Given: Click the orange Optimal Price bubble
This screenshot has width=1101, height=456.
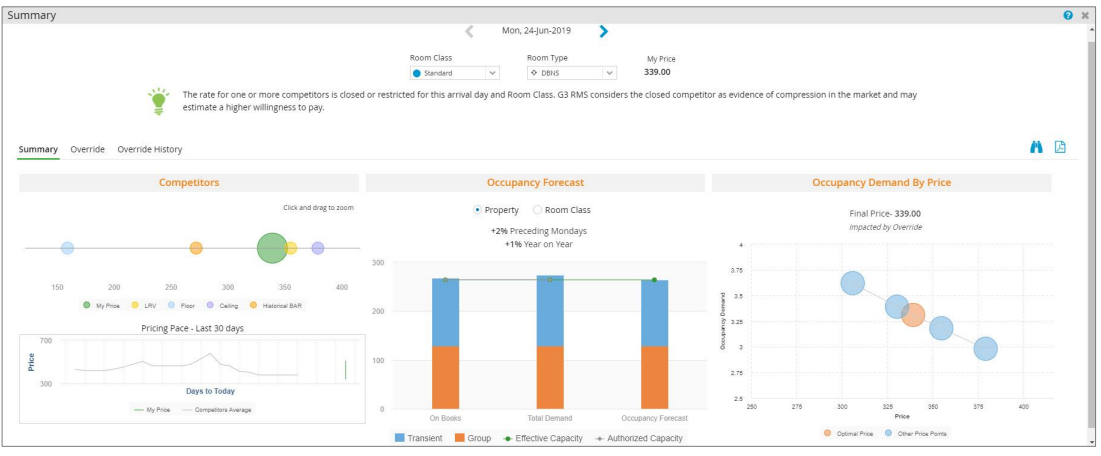Looking at the screenshot, I should tap(913, 316).
